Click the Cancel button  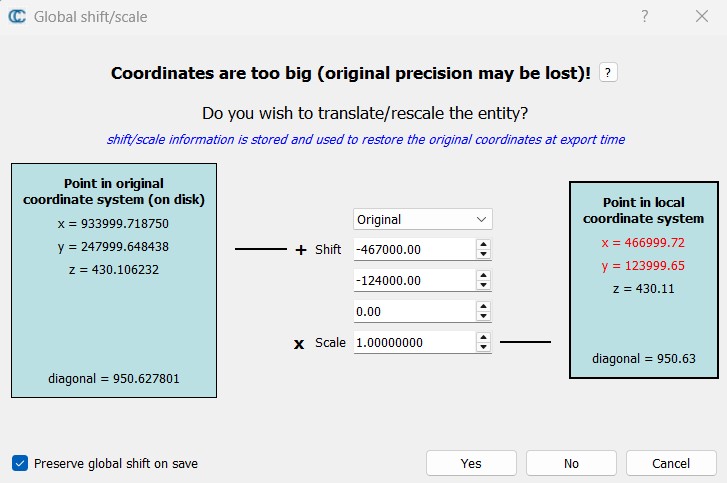(x=671, y=463)
